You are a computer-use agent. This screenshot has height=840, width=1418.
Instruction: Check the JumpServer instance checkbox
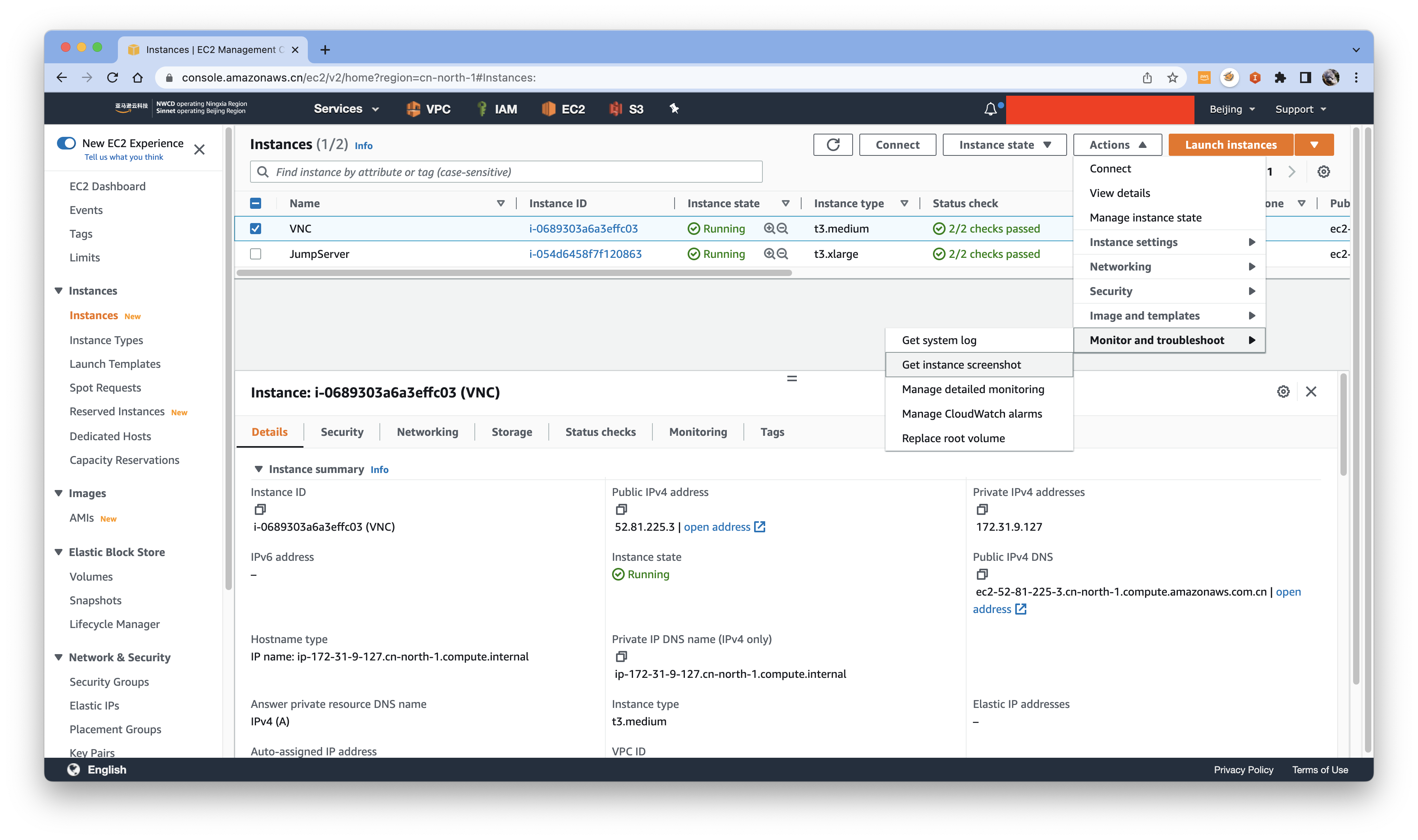[x=256, y=254]
